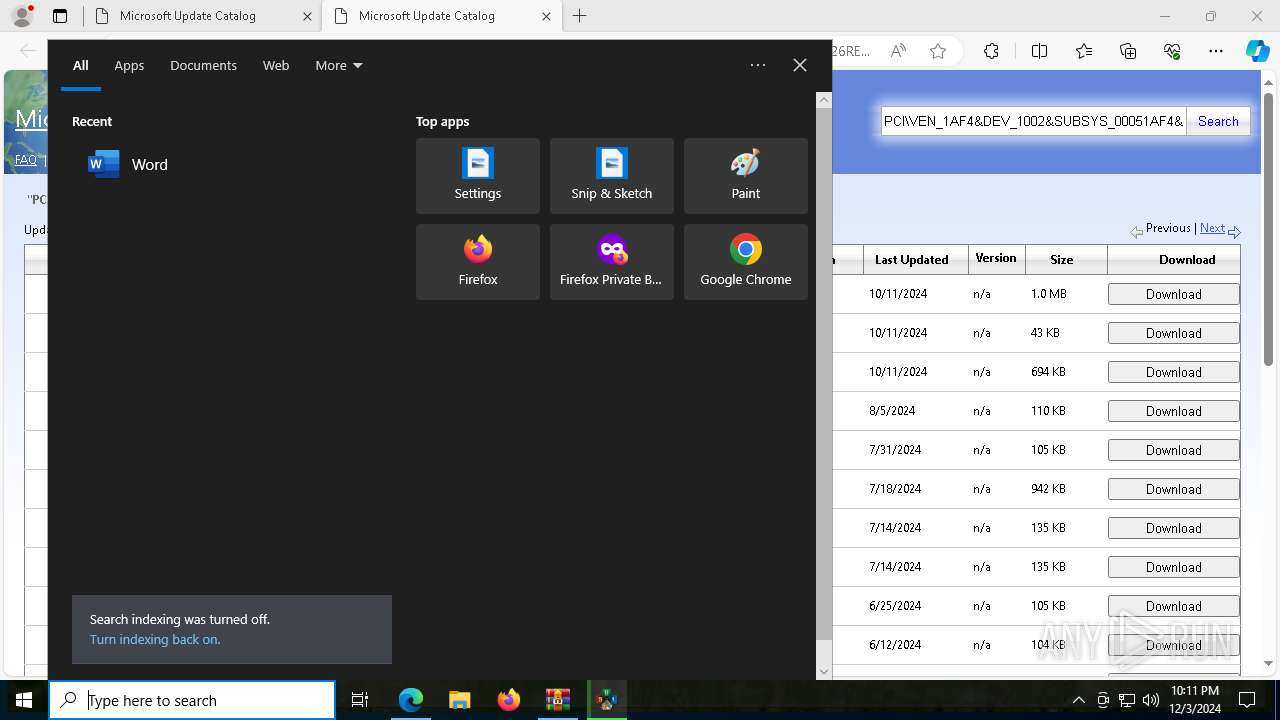Open volume control tray icon
Viewport: 1280px width, 720px height.
click(x=1151, y=700)
